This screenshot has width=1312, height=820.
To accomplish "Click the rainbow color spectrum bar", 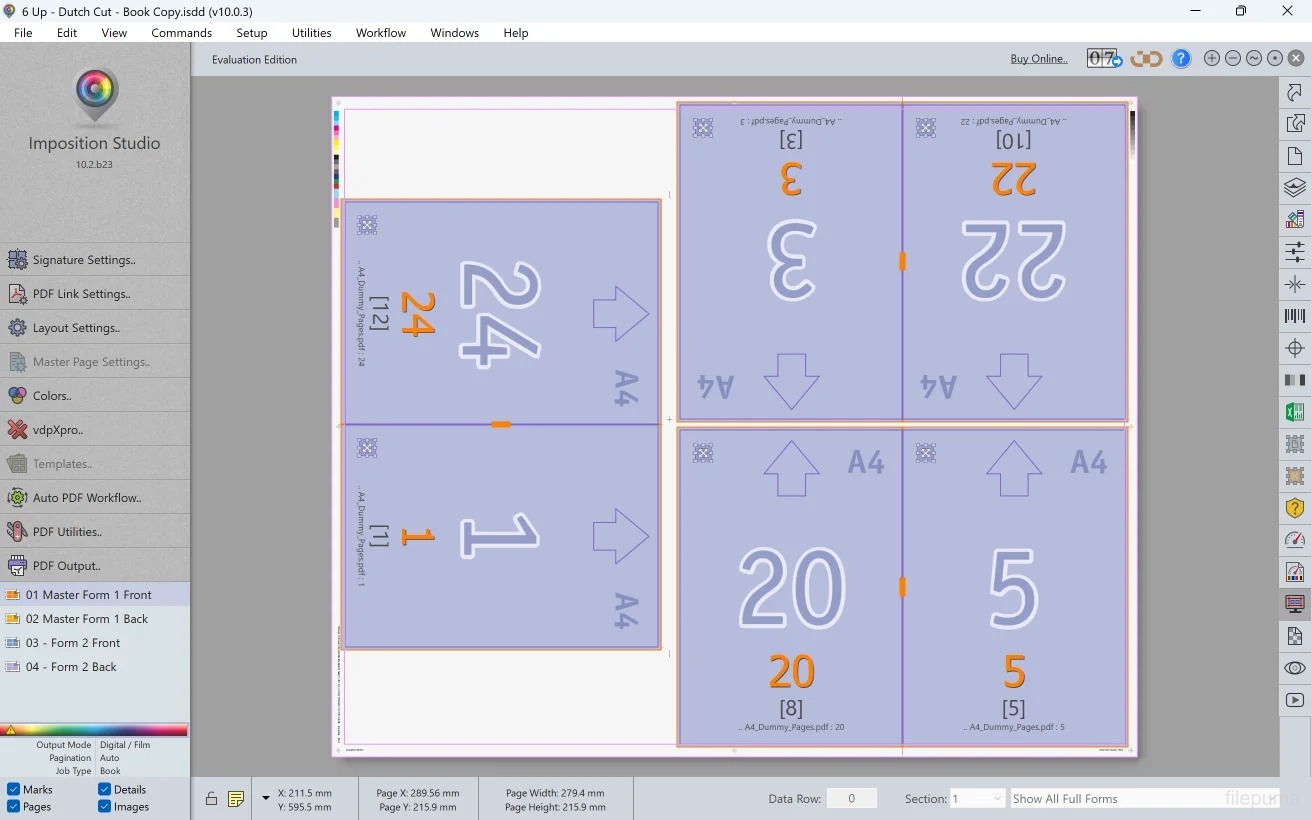I will (95, 730).
